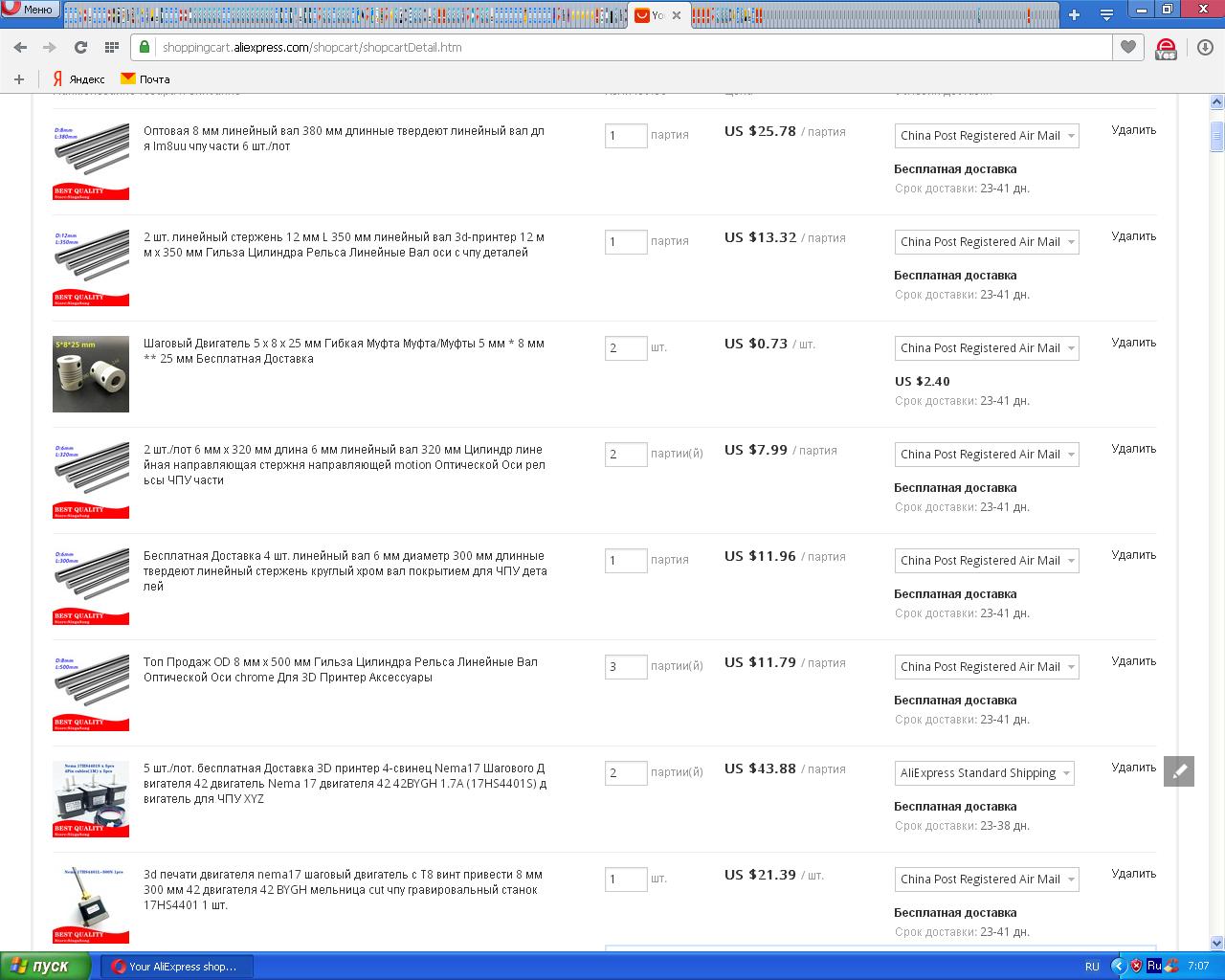The width and height of the screenshot is (1225, 980).
Task: Open thumbnail of 12 мм 350 мм rod
Action: click(x=91, y=268)
